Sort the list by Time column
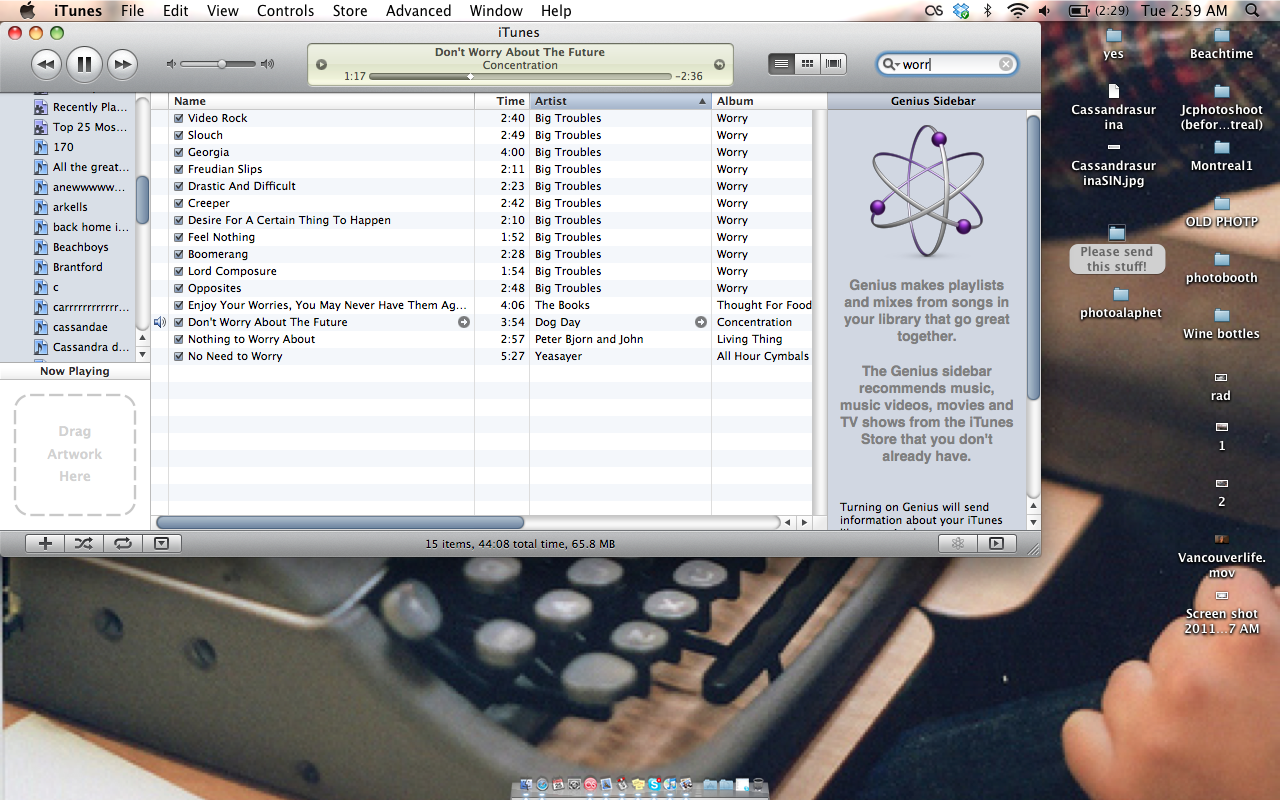Image resolution: width=1280 pixels, height=800 pixels. 503,101
